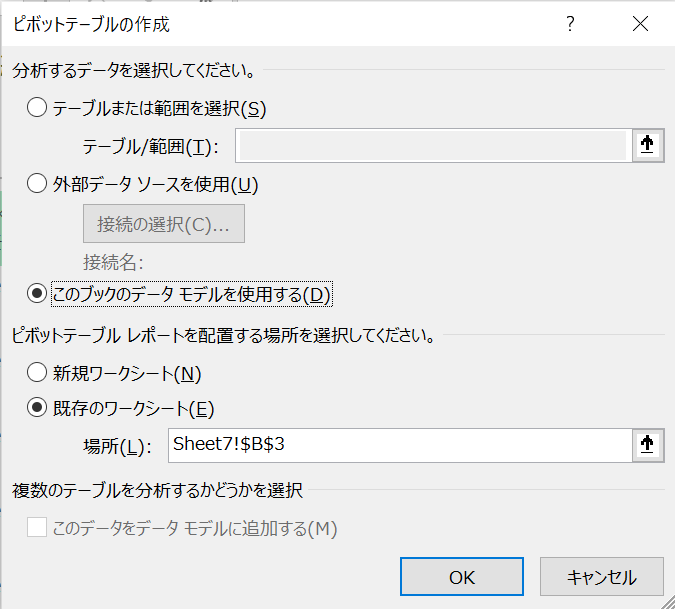Screen dimensions: 675x609
Task: Confirm with the OK button
Action: [x=462, y=577]
